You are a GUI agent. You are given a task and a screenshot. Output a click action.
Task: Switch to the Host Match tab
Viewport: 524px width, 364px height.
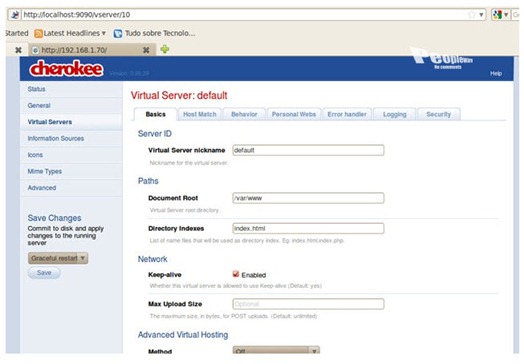[200, 114]
